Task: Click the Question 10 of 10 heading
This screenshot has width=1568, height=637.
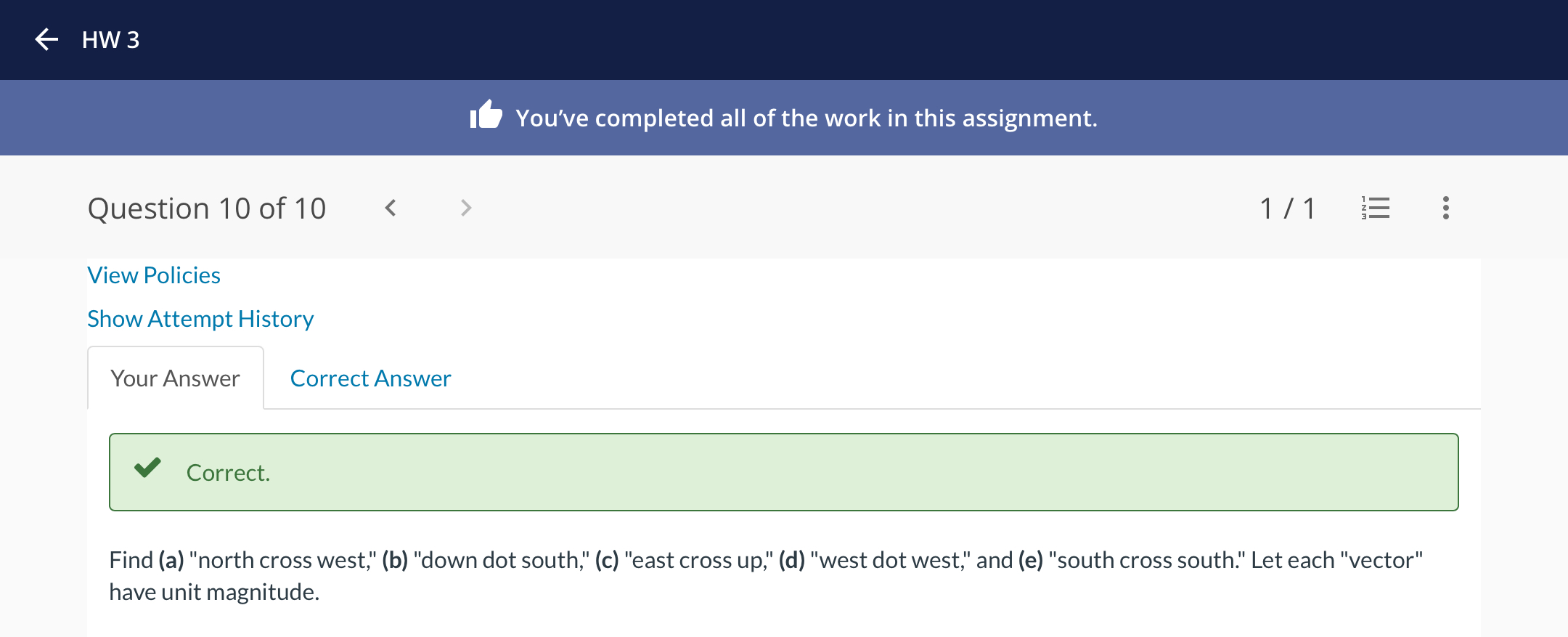Action: click(207, 208)
